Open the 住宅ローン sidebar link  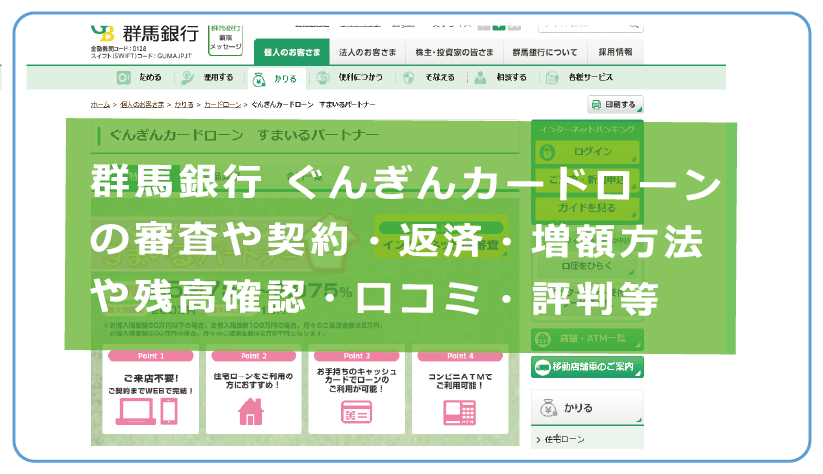pyautogui.click(x=564, y=439)
